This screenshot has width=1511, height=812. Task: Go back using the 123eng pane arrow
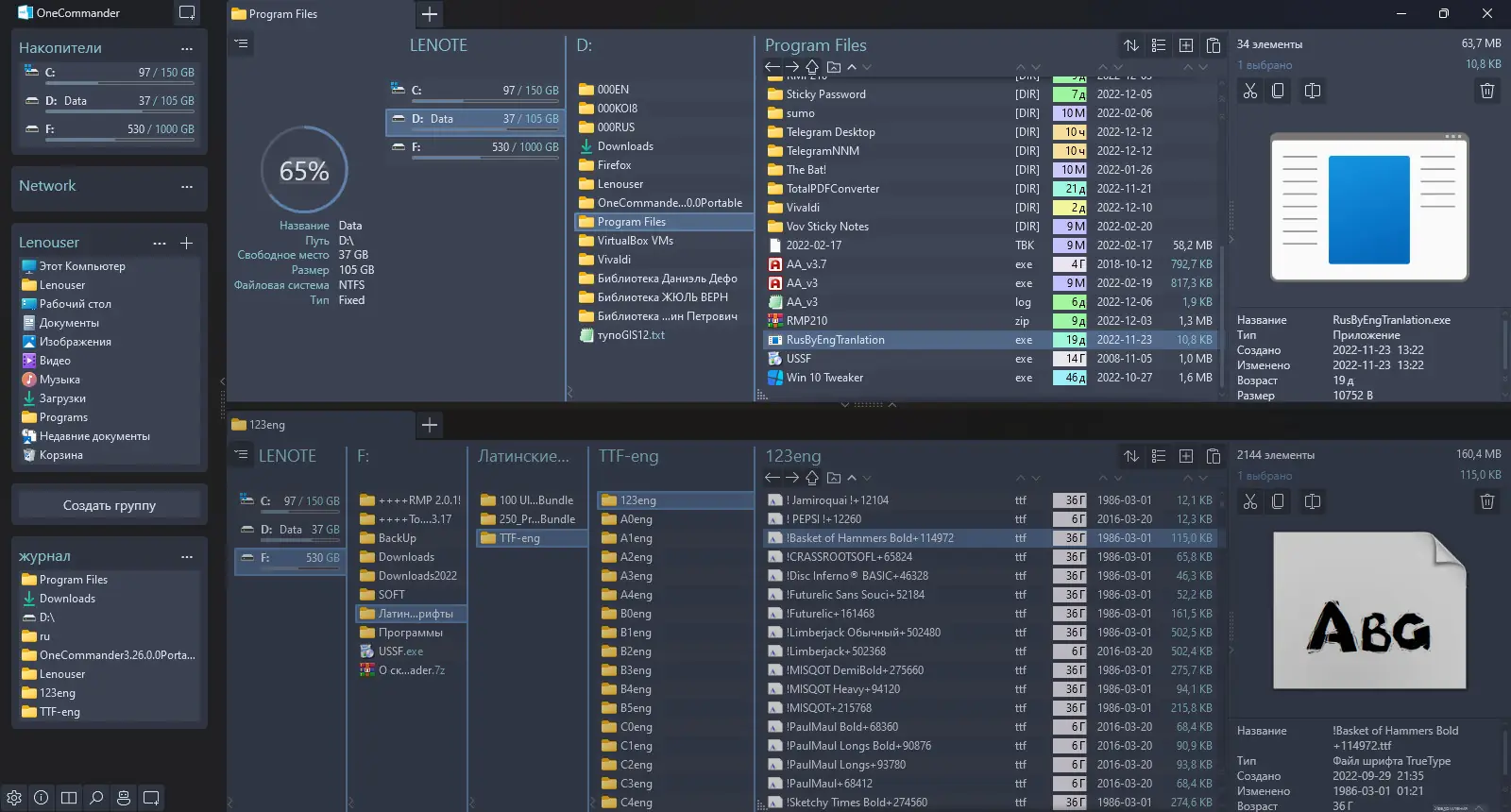coord(772,478)
